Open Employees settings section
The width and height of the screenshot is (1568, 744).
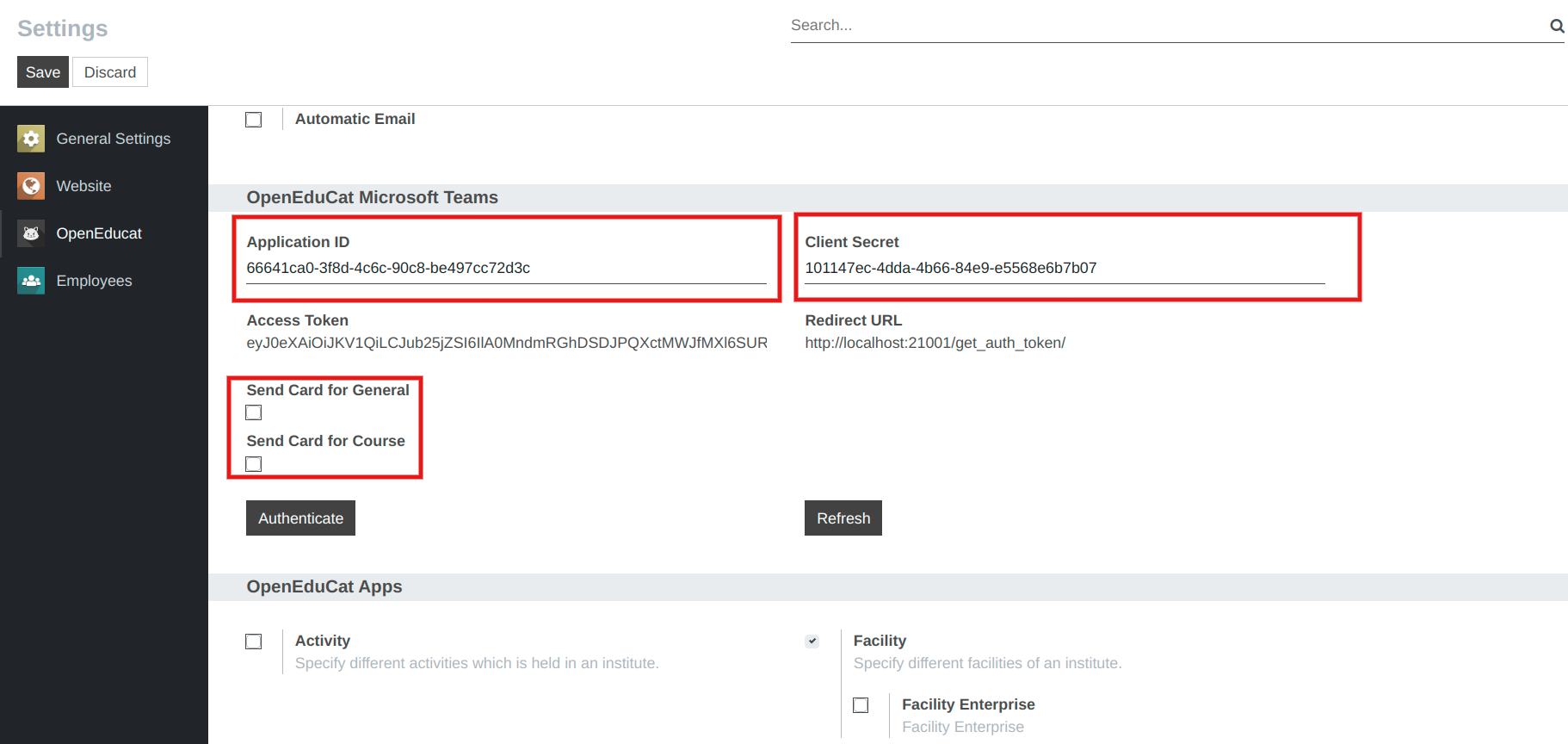(x=104, y=281)
